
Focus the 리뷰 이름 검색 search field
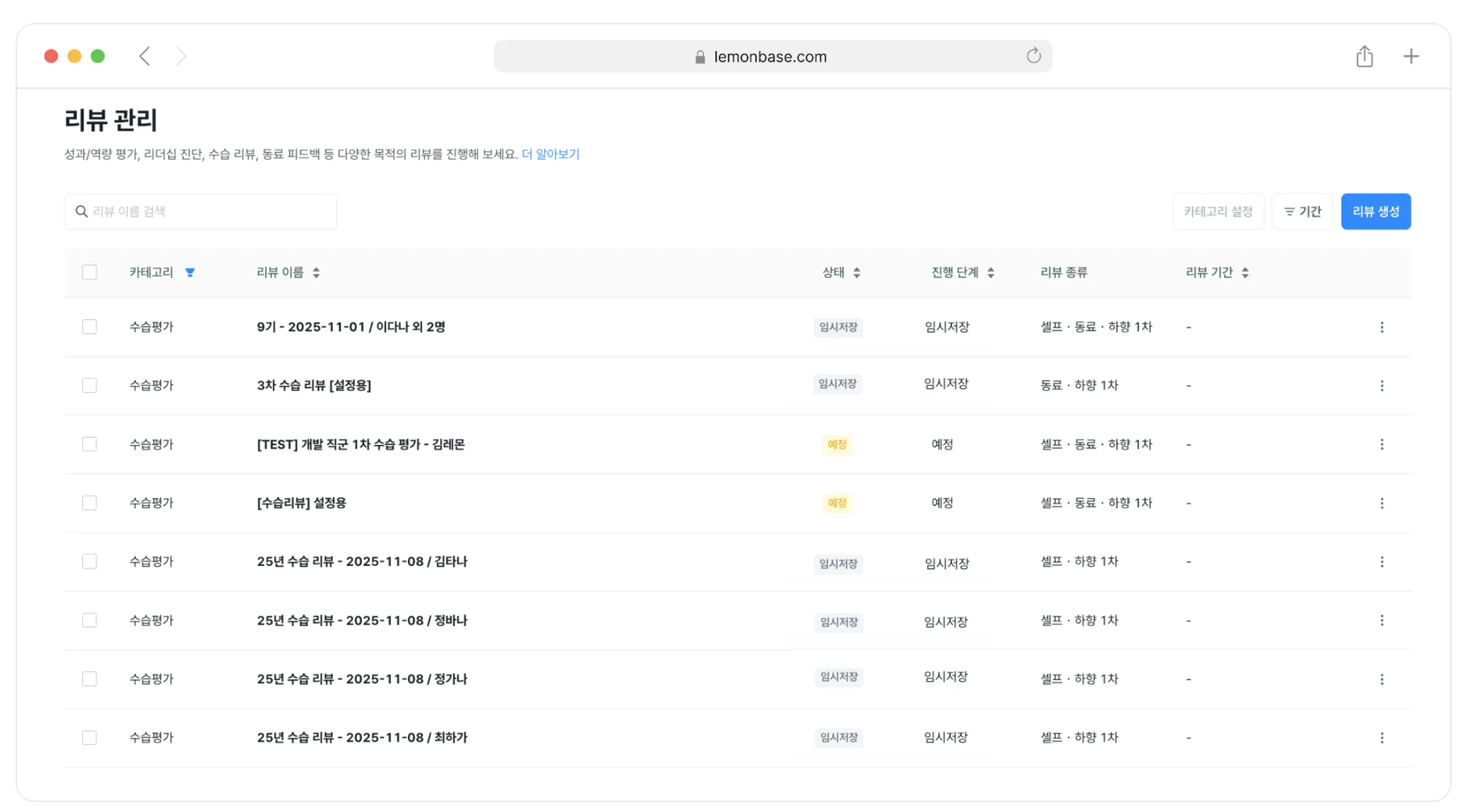point(200,211)
